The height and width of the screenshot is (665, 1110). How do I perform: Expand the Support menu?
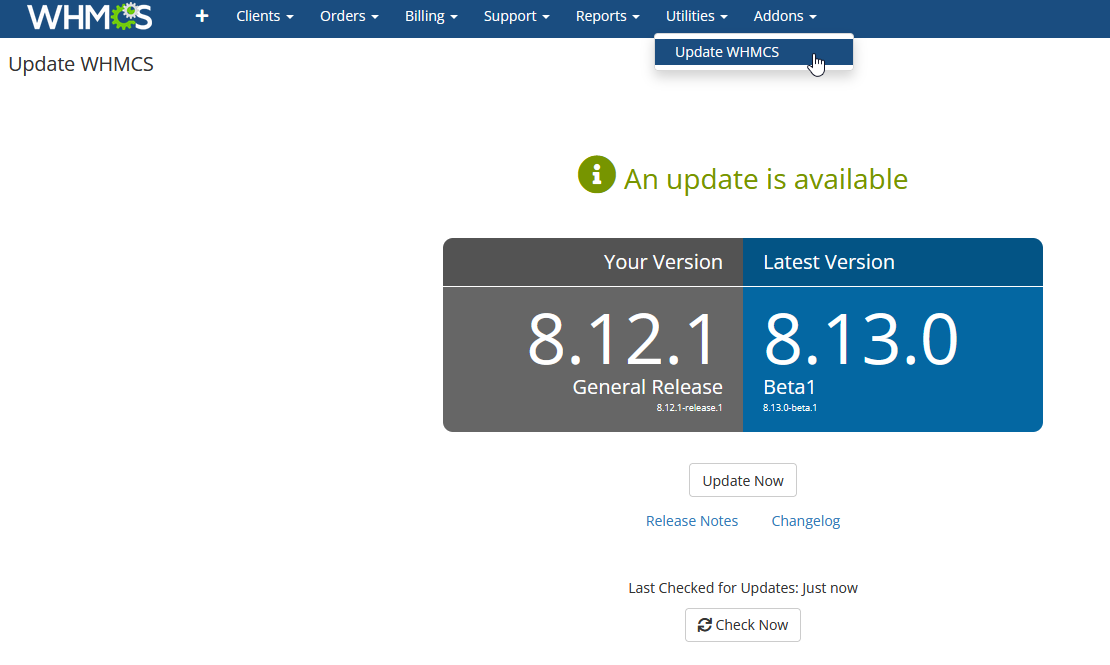[516, 16]
